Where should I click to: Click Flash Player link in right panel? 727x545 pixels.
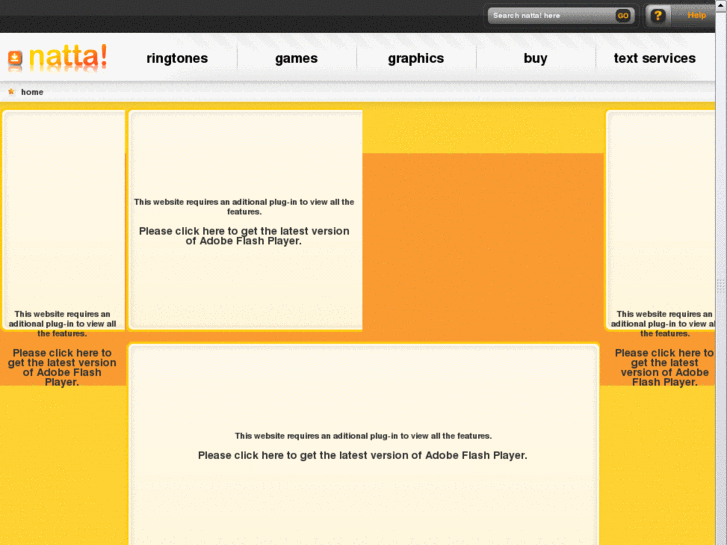coord(664,367)
